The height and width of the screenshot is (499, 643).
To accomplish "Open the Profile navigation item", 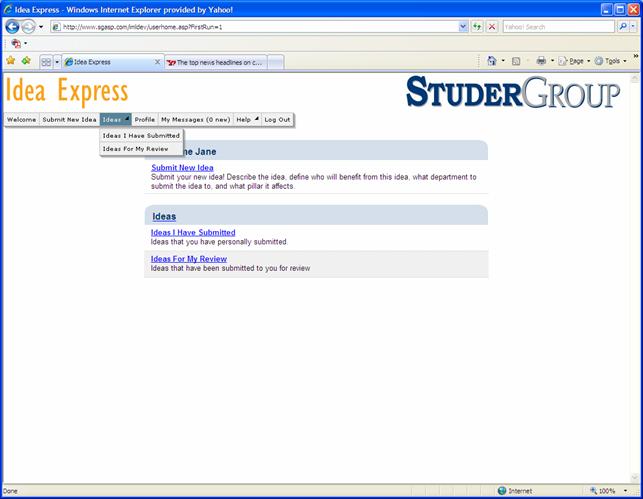I will pyautogui.click(x=145, y=119).
